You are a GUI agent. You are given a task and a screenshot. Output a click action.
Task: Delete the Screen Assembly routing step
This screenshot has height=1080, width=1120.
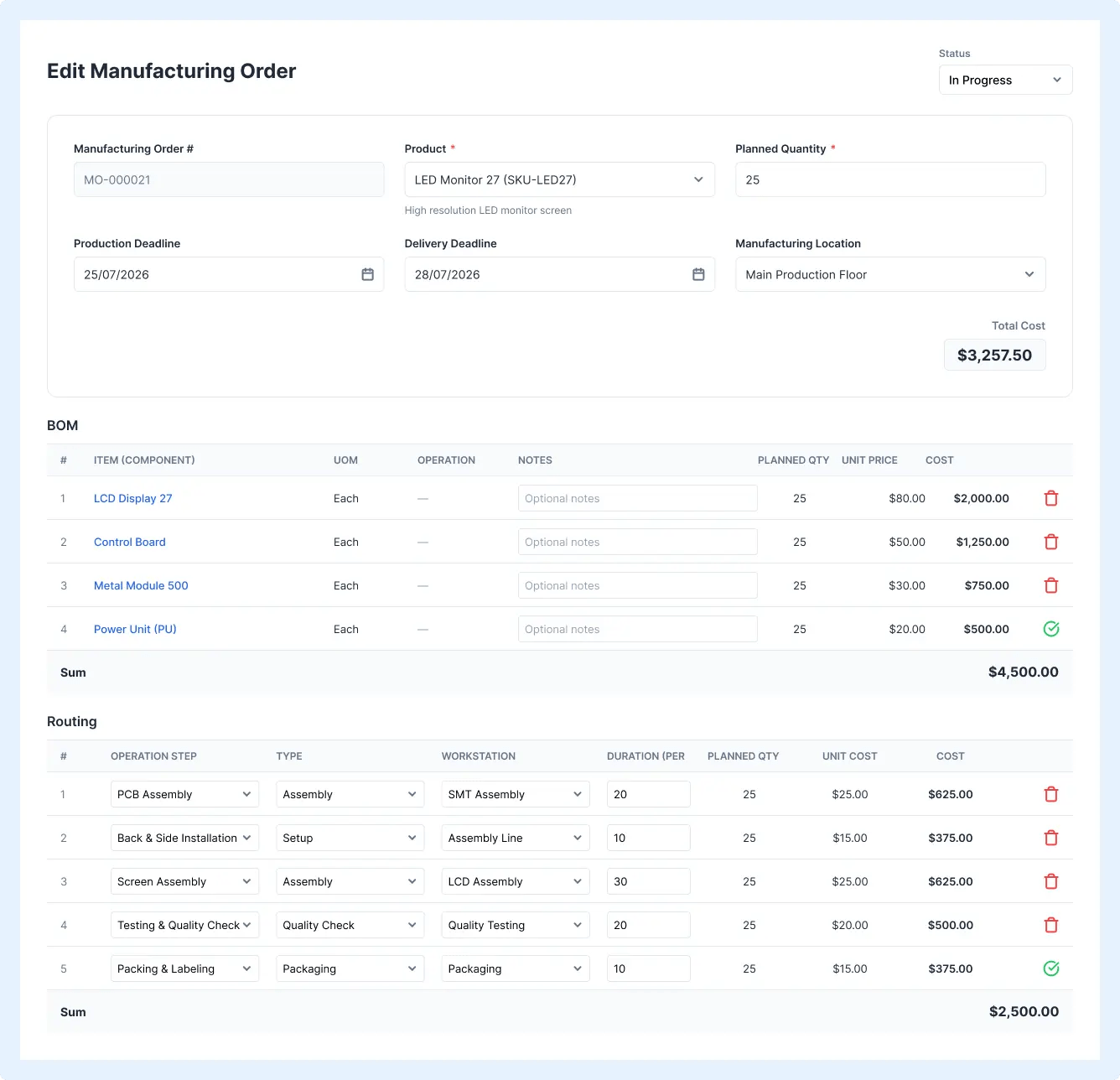(x=1050, y=881)
